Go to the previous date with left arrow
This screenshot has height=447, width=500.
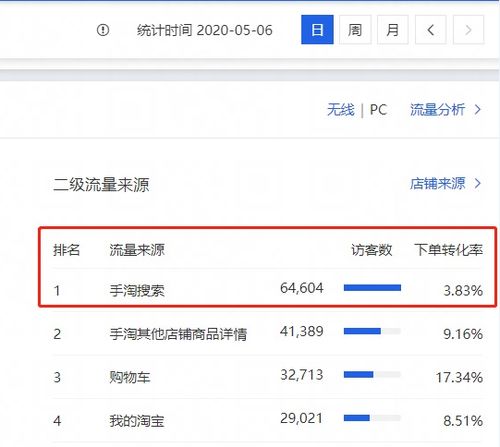click(x=431, y=30)
